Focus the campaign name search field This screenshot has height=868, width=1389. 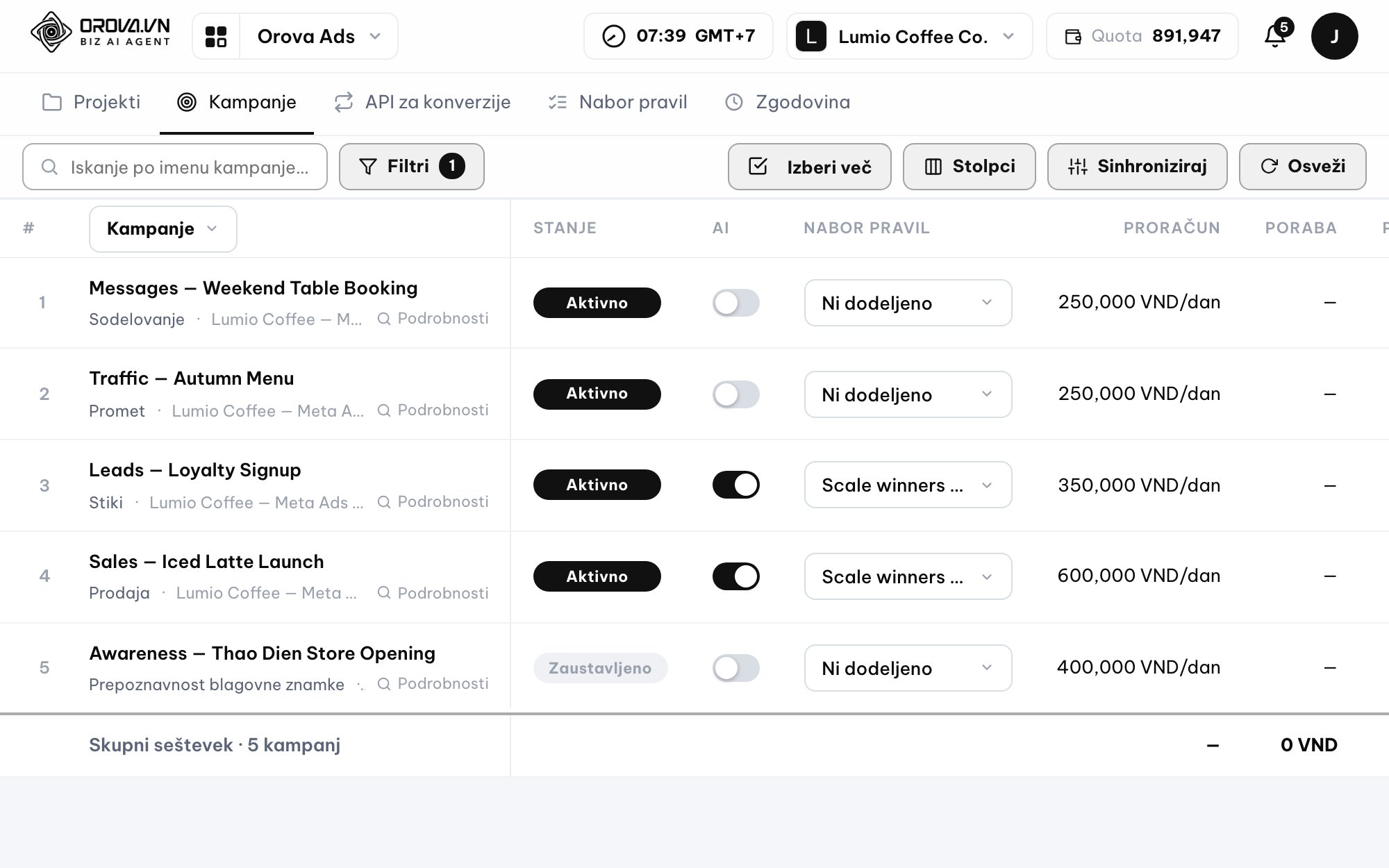pyautogui.click(x=175, y=167)
